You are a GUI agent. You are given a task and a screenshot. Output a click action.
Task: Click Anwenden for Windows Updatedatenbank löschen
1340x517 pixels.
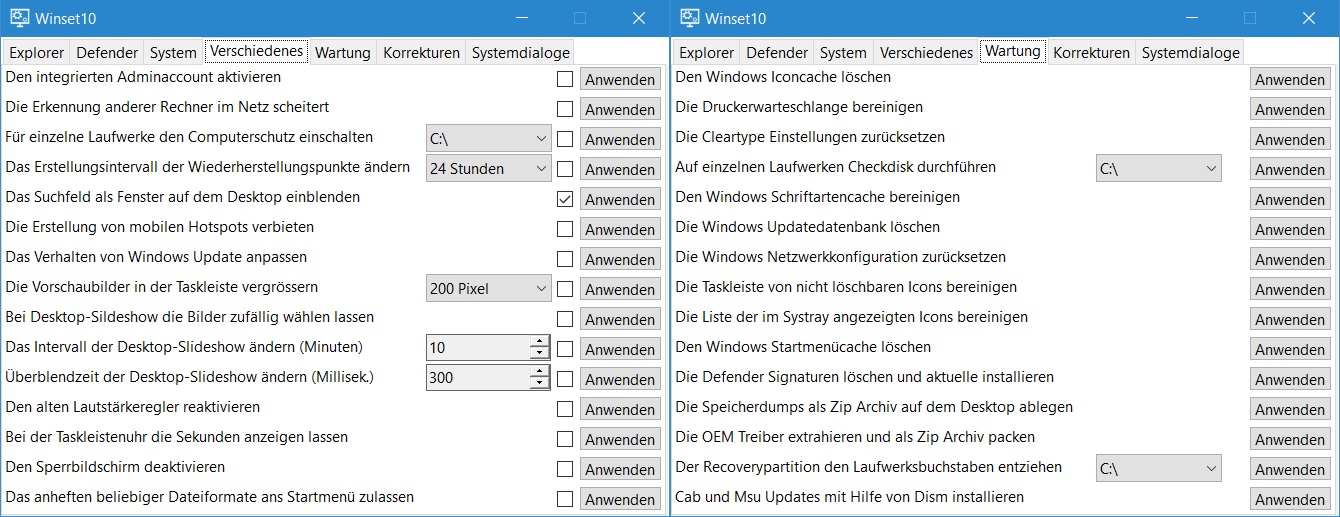(1290, 229)
